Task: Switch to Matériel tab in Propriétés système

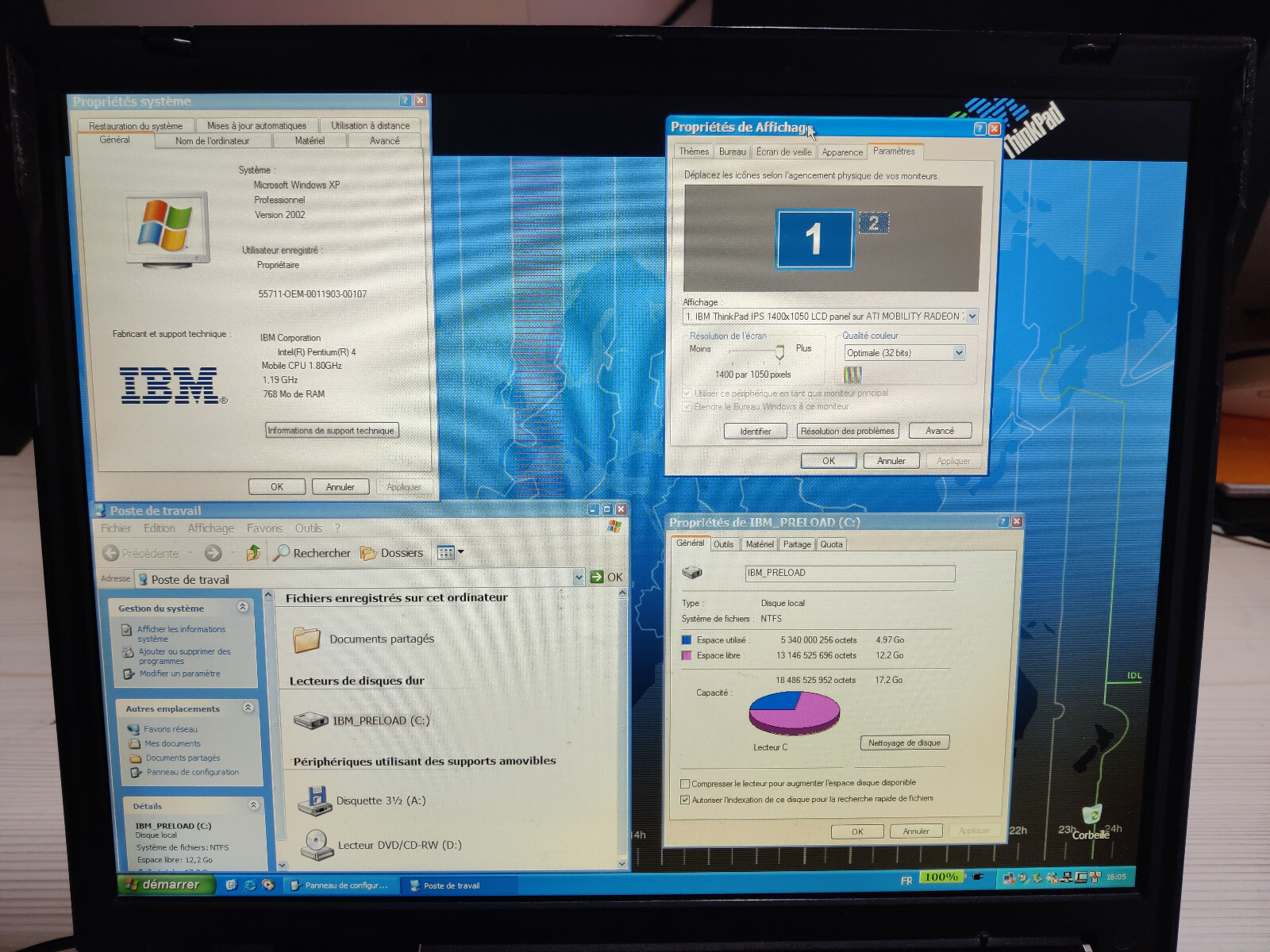Action: (310, 140)
